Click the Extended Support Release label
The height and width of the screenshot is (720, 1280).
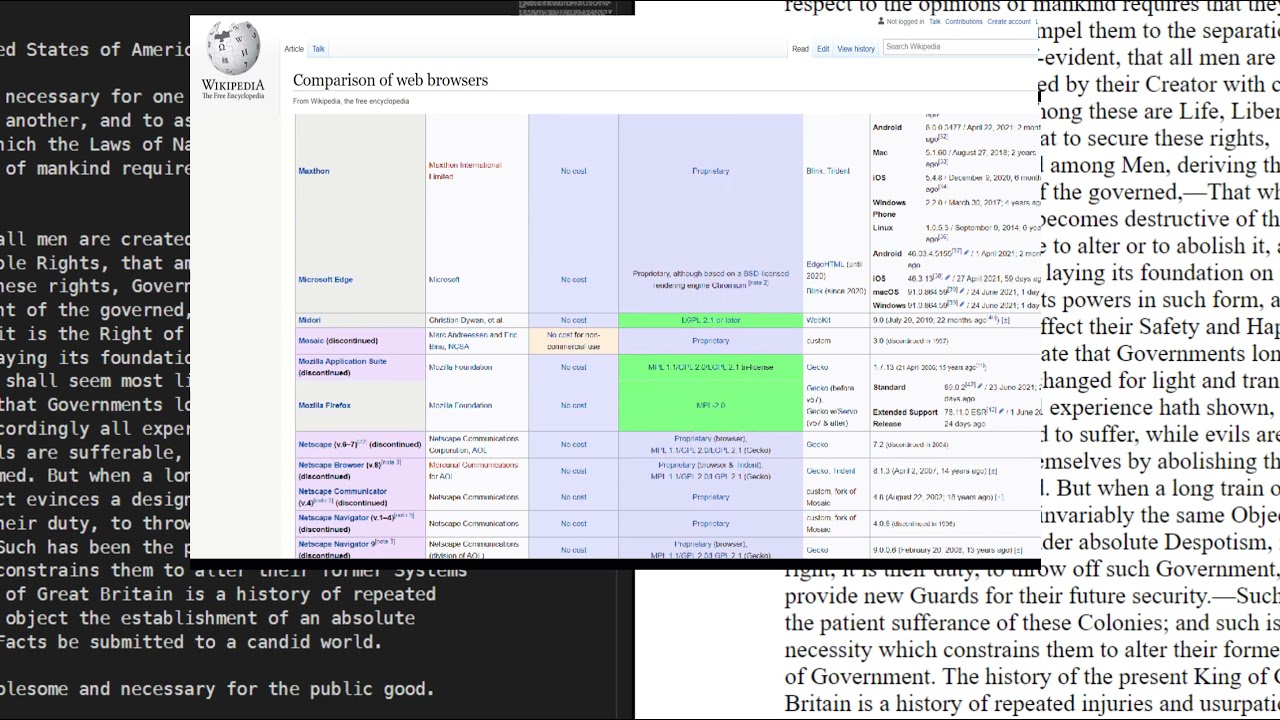pos(904,418)
